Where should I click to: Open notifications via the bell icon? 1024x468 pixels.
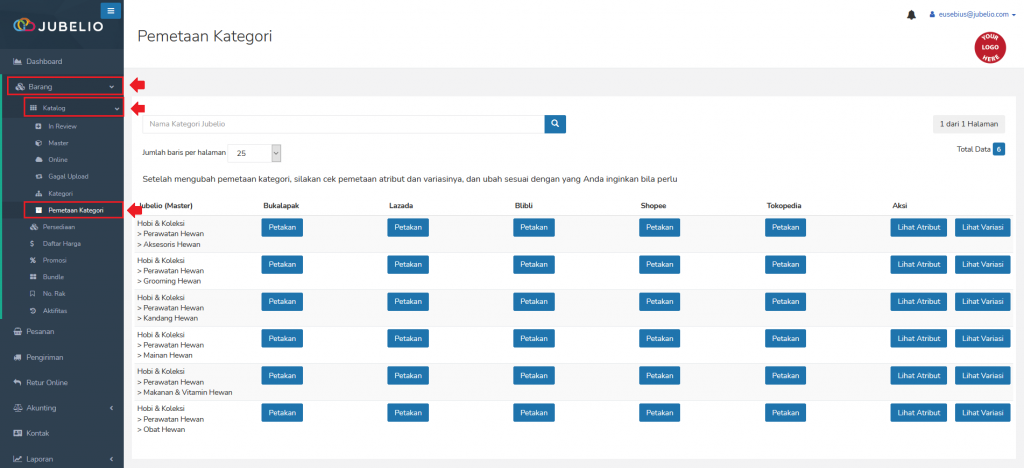(912, 14)
